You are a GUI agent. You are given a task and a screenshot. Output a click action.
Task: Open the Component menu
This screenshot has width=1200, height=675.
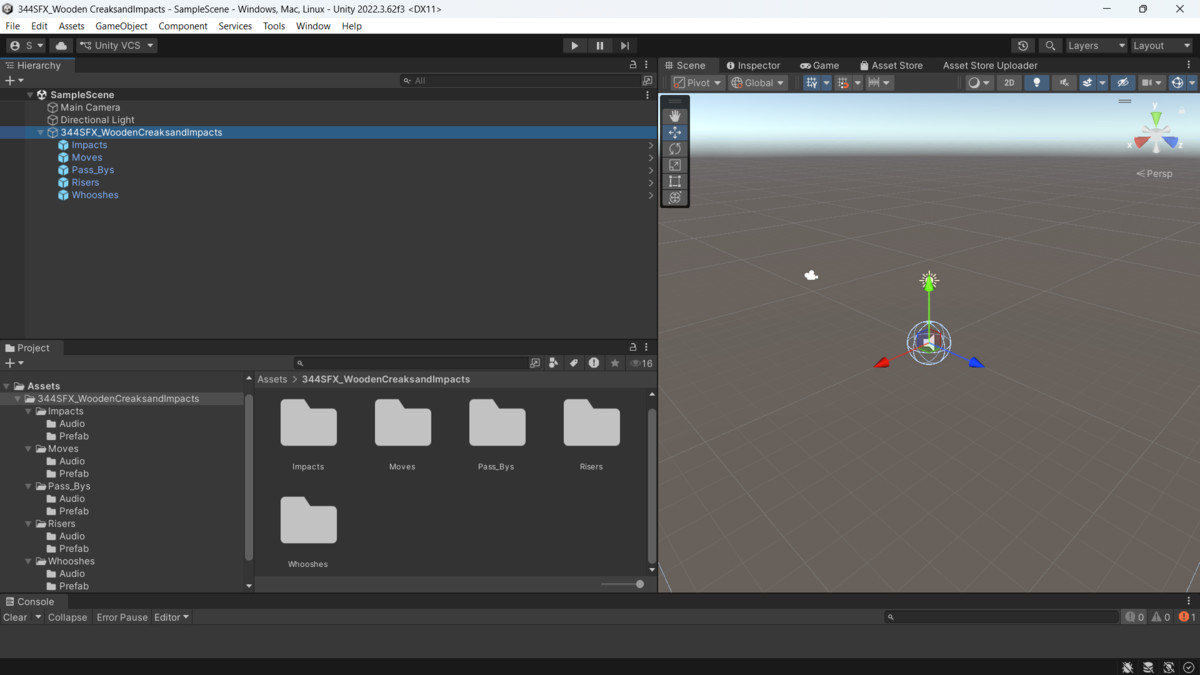click(x=183, y=26)
